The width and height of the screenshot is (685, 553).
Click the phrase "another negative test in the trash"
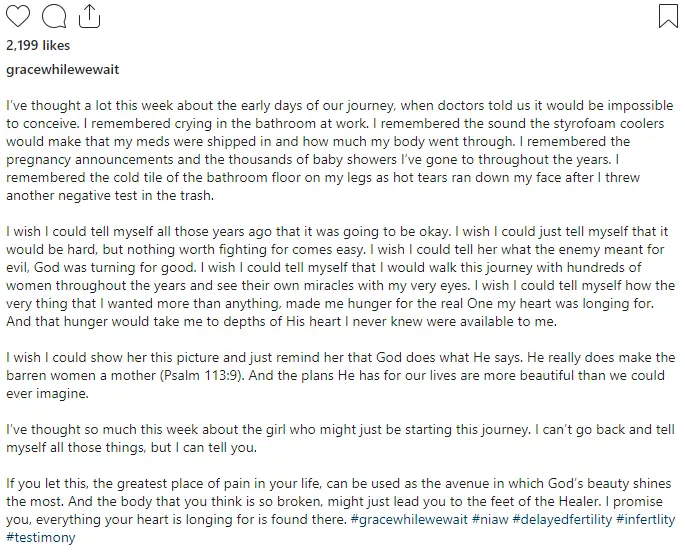coord(110,196)
